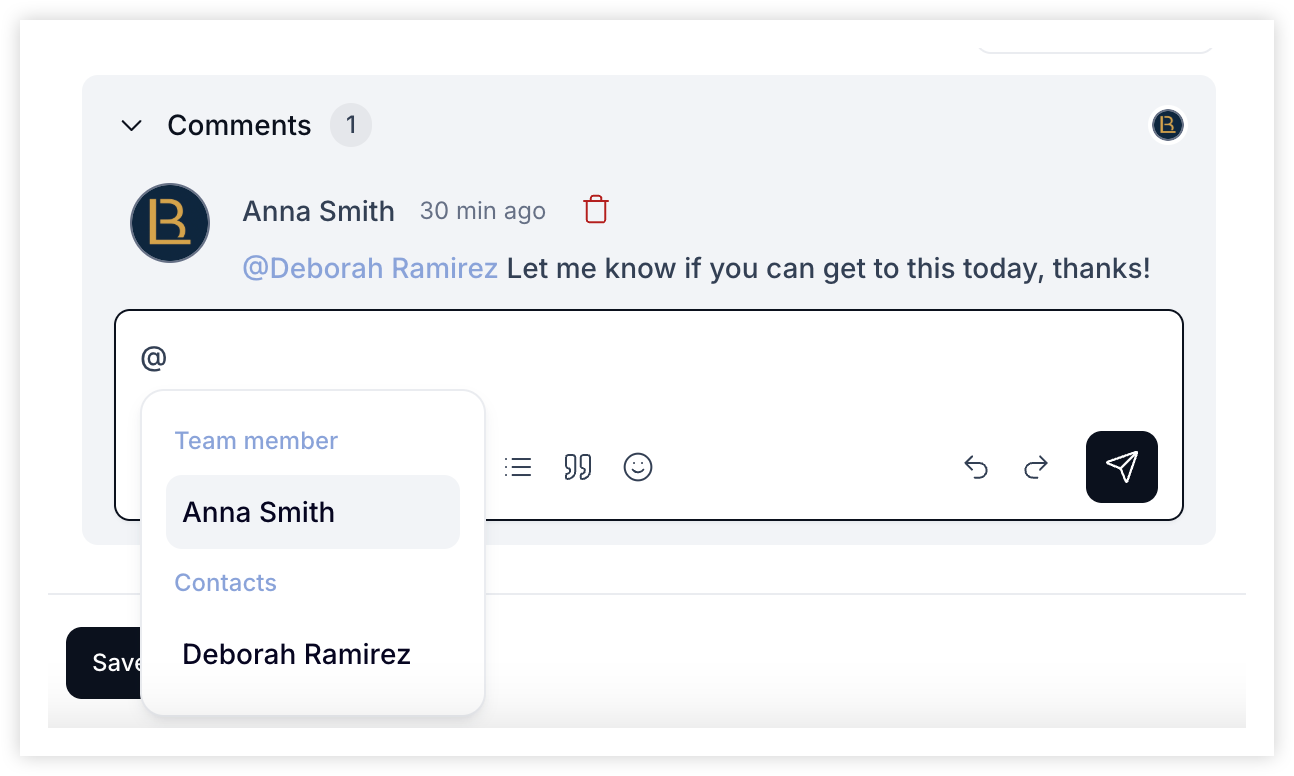Screen dimensions: 1294x776
Task: Delete Anna Smith's comment with trash icon
Action: [x=596, y=210]
